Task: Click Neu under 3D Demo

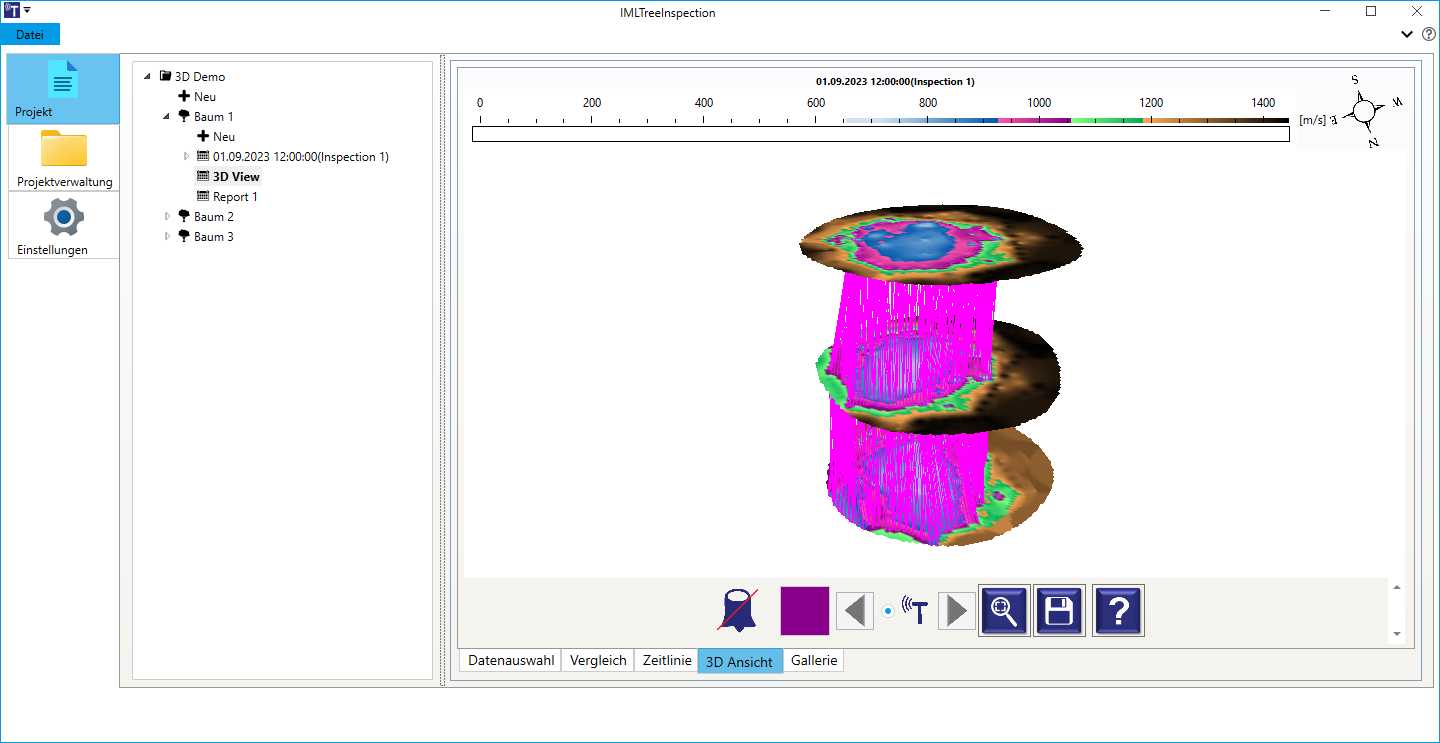Action: 205,96
